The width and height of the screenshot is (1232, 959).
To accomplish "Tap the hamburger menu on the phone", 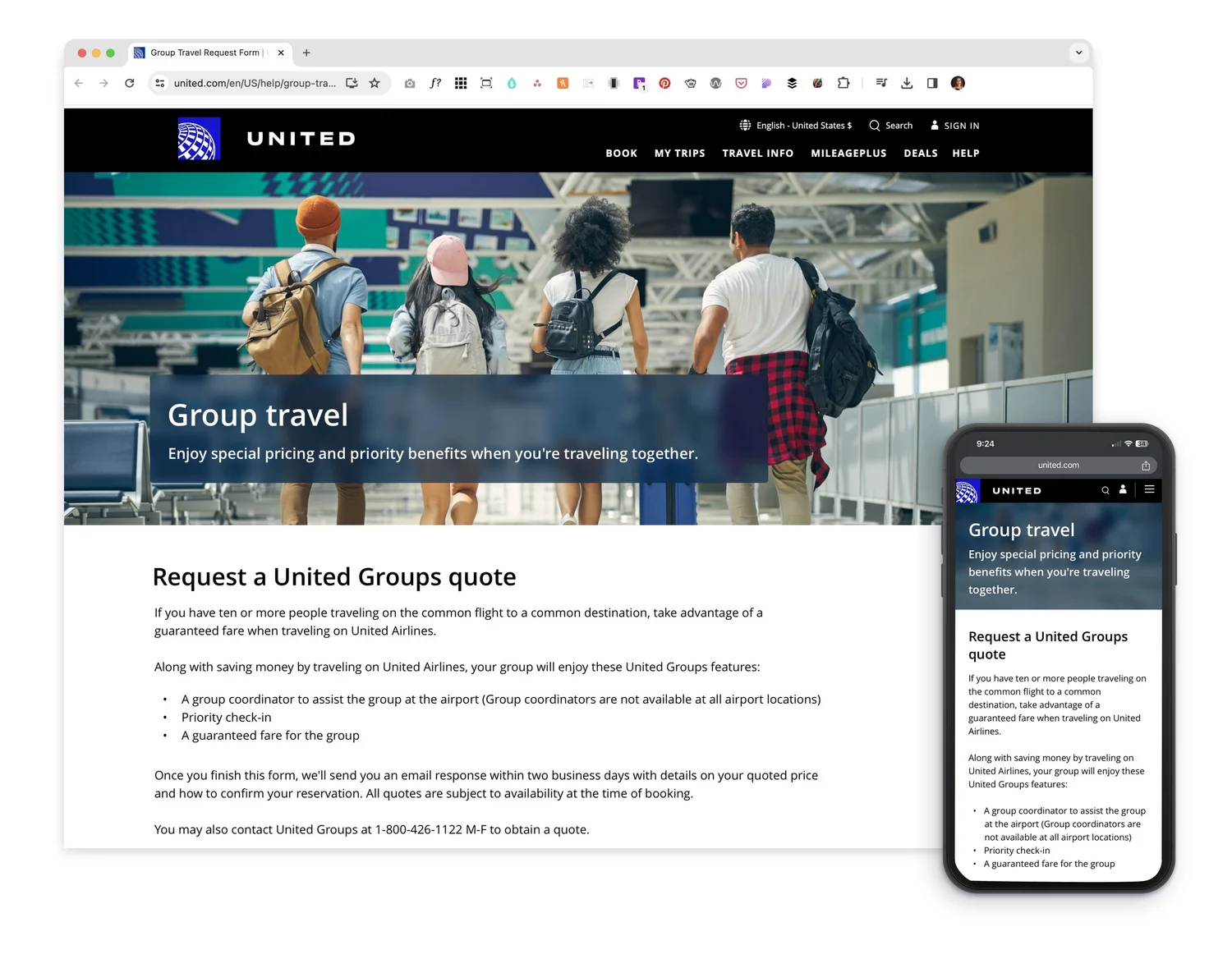I will coord(1149,489).
